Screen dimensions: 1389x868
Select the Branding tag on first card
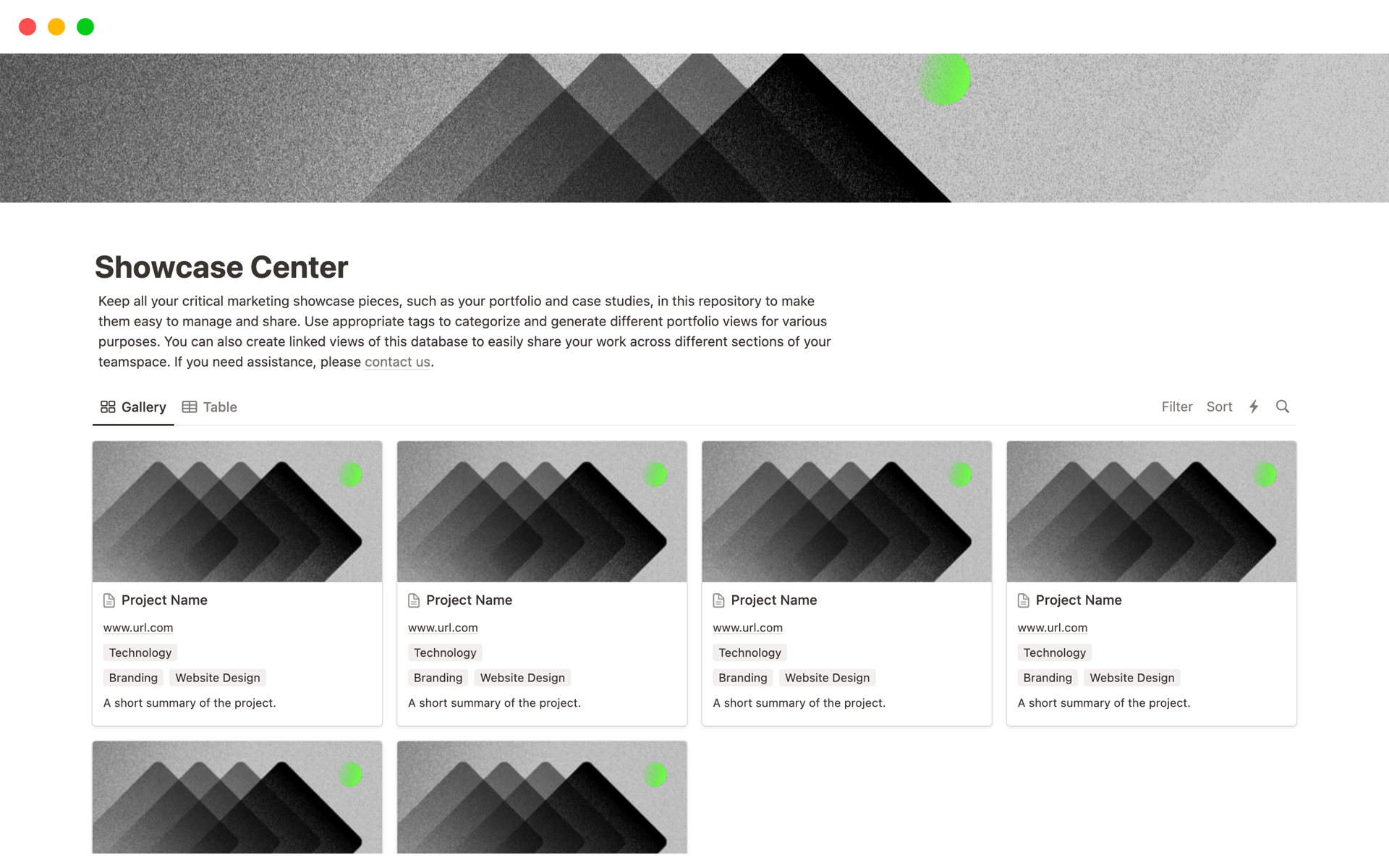[x=132, y=677]
